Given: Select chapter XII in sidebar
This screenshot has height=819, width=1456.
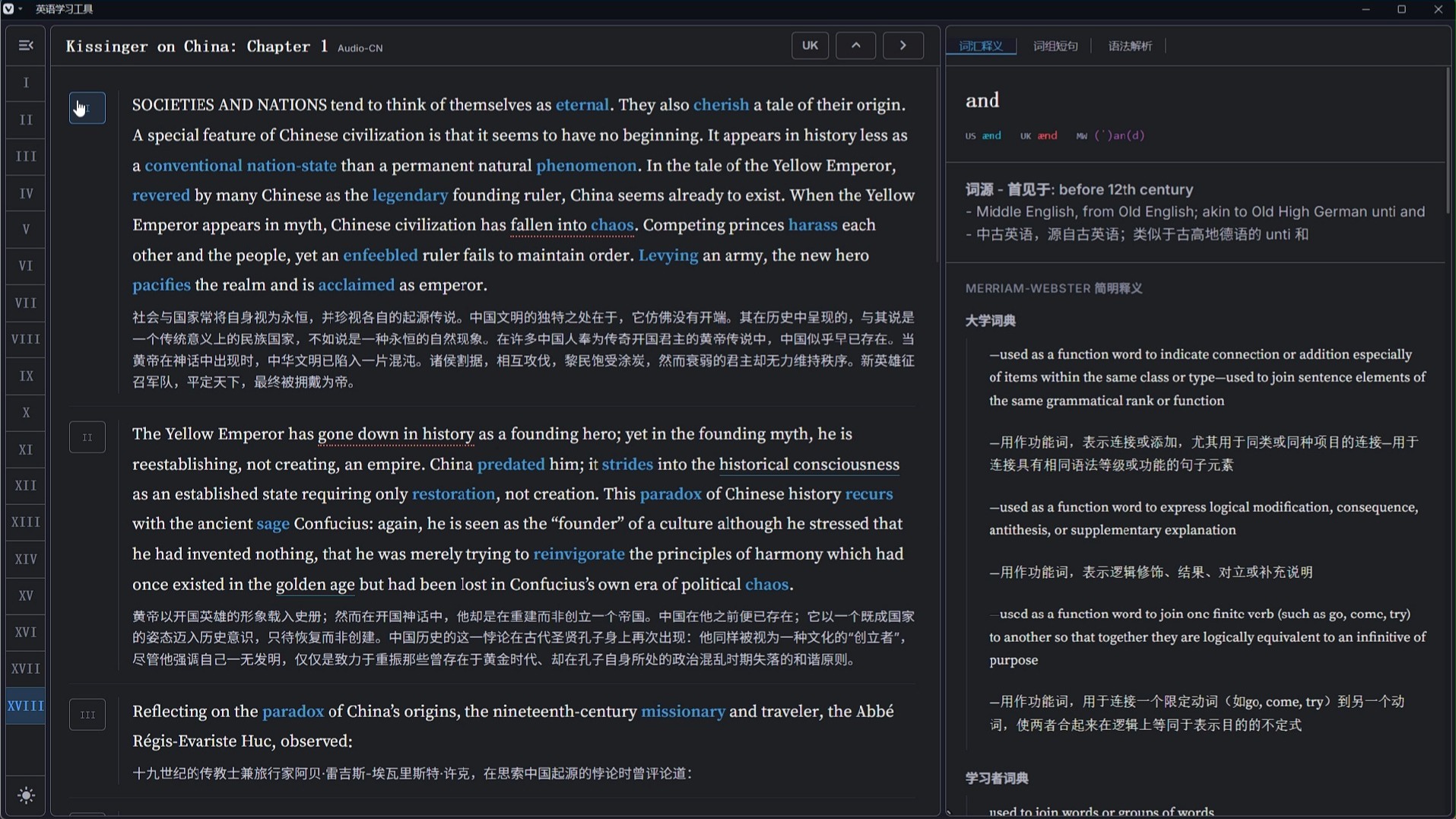Looking at the screenshot, I should [x=26, y=486].
